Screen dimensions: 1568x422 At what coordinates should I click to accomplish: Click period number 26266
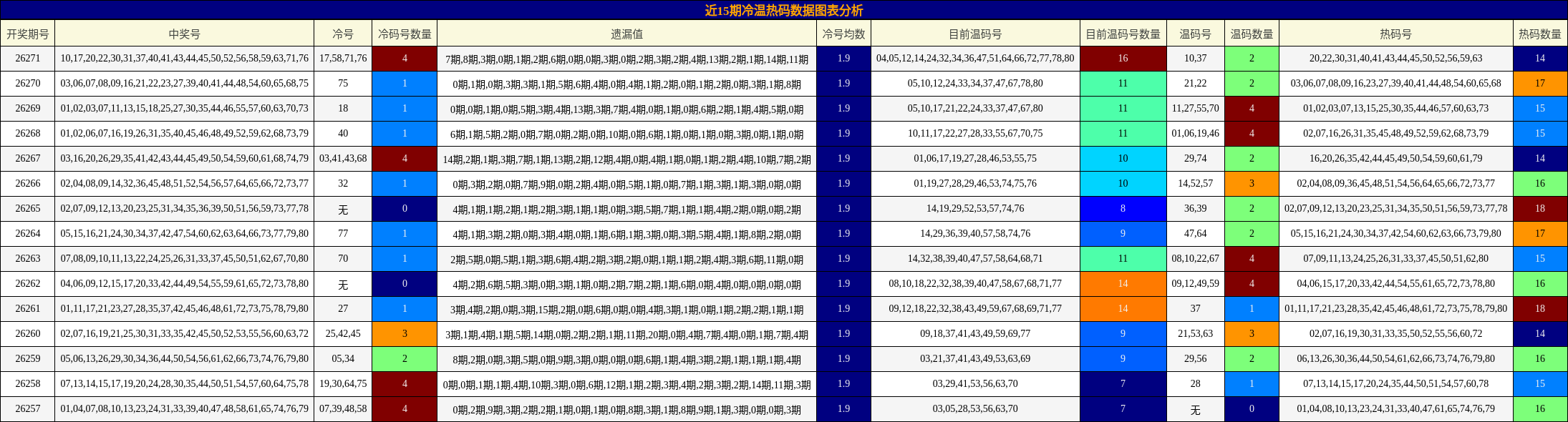pyautogui.click(x=28, y=184)
